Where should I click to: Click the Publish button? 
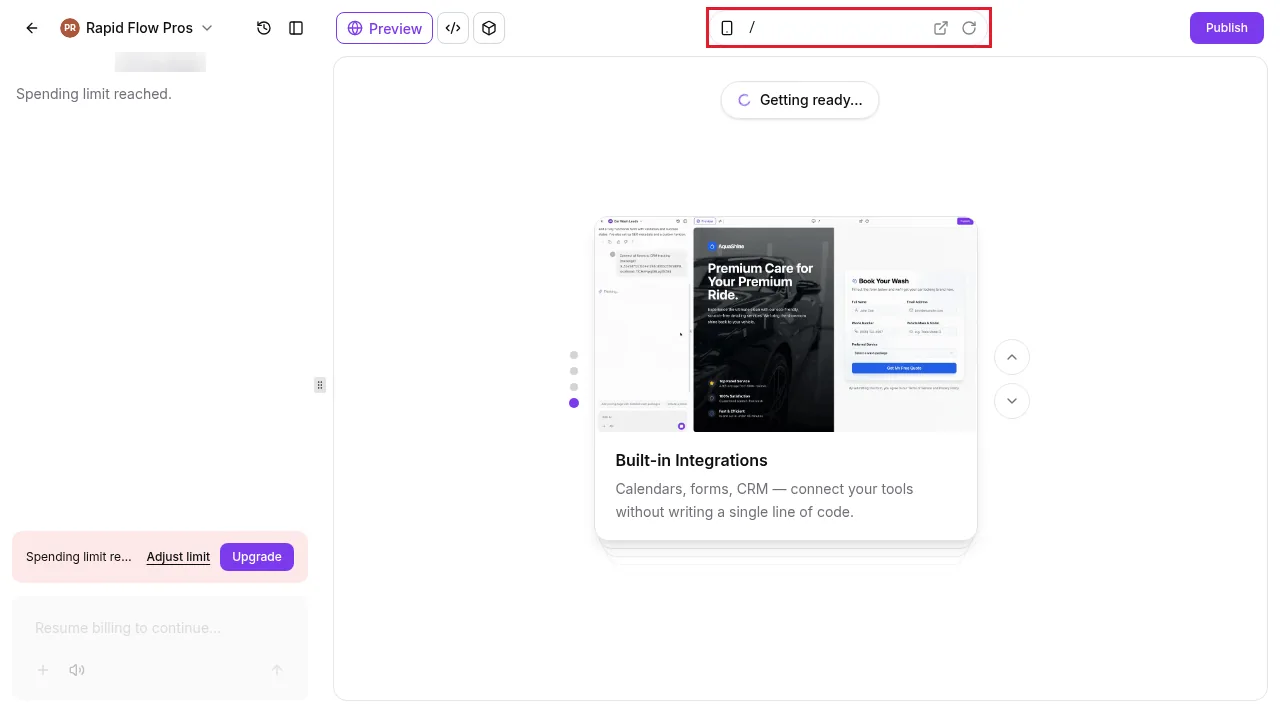point(1226,28)
